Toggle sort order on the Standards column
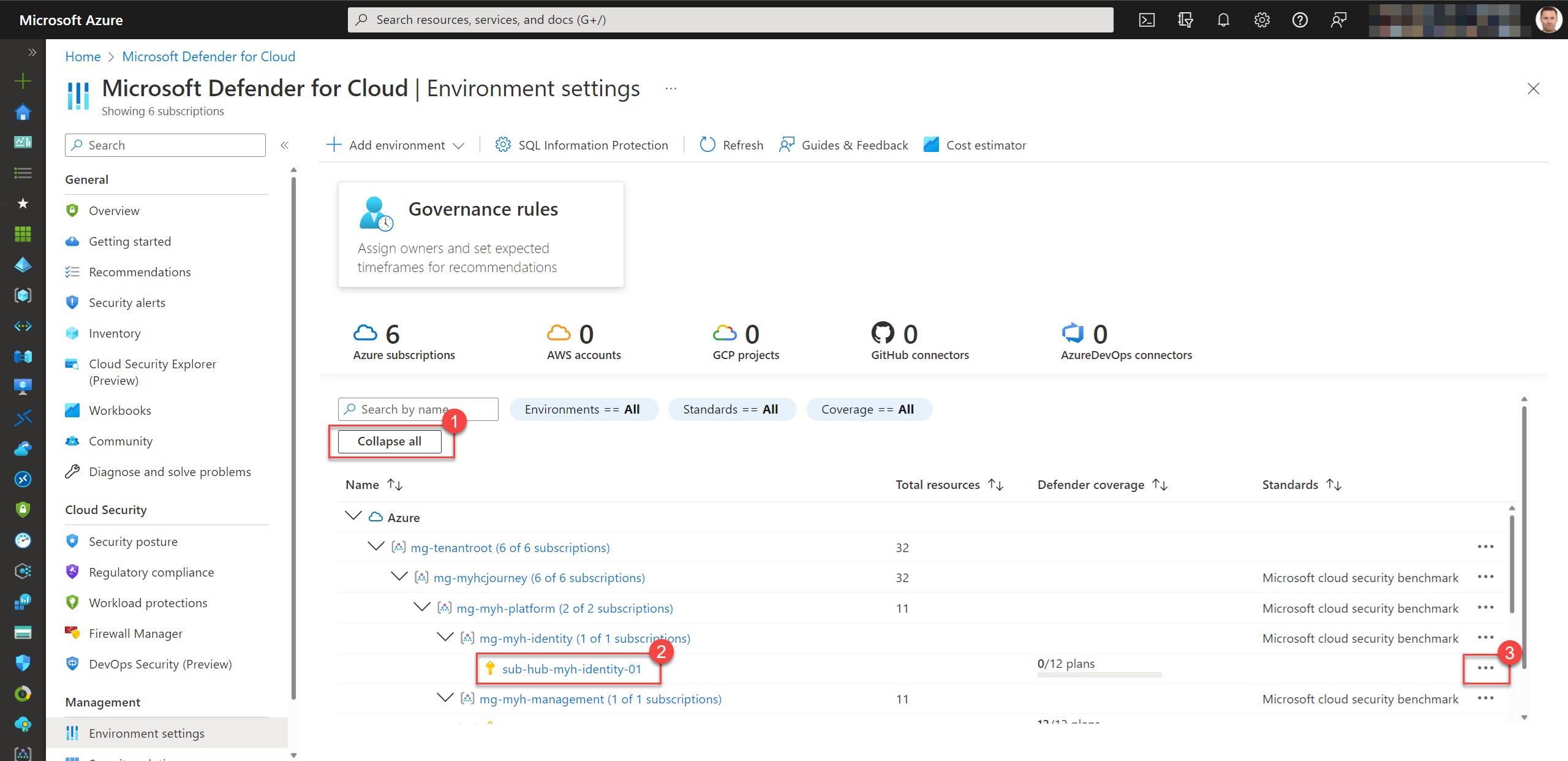The height and width of the screenshot is (761, 1568). click(1334, 485)
